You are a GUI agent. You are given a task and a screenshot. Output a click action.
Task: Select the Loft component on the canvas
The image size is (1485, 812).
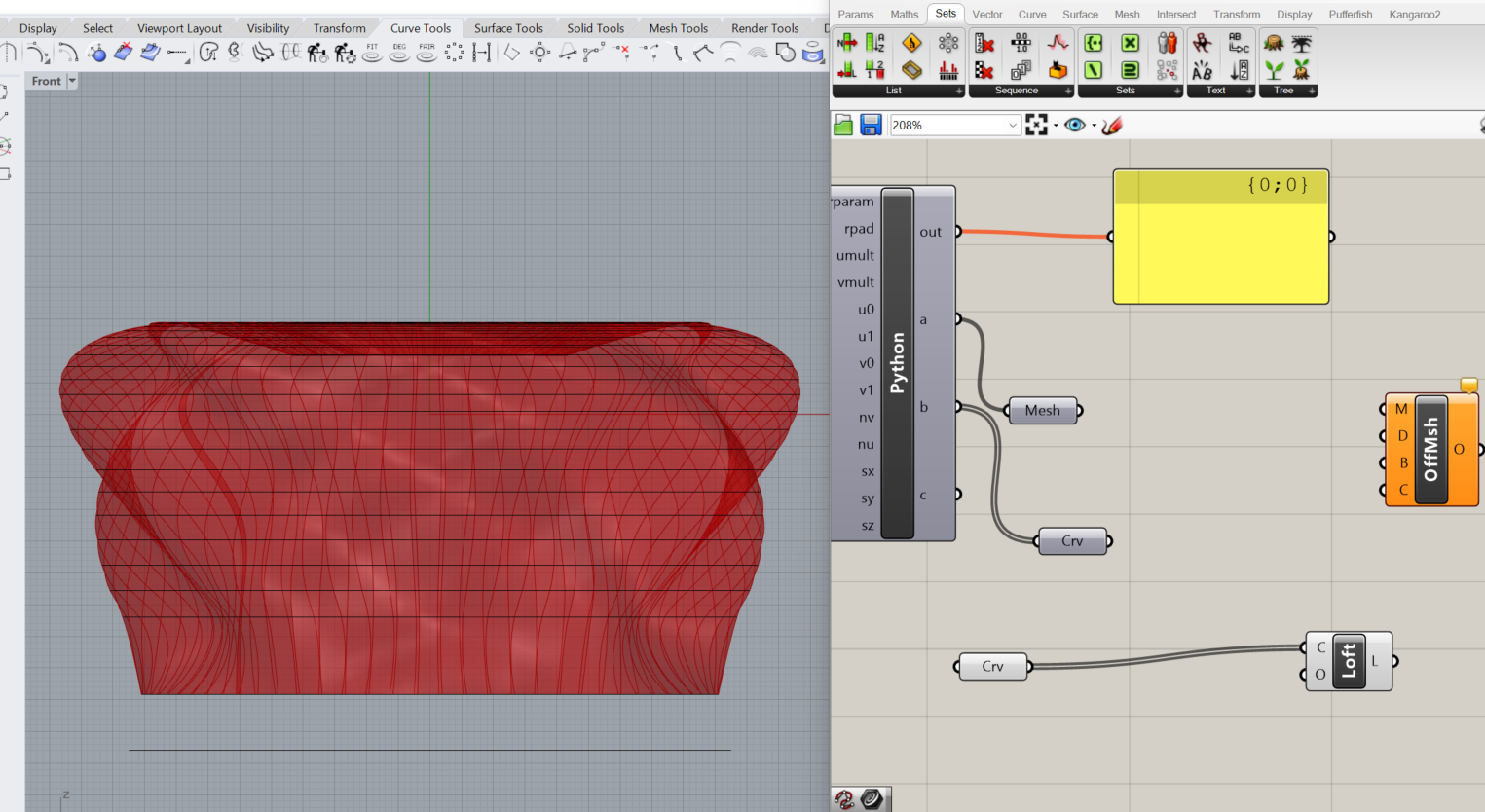click(1349, 661)
